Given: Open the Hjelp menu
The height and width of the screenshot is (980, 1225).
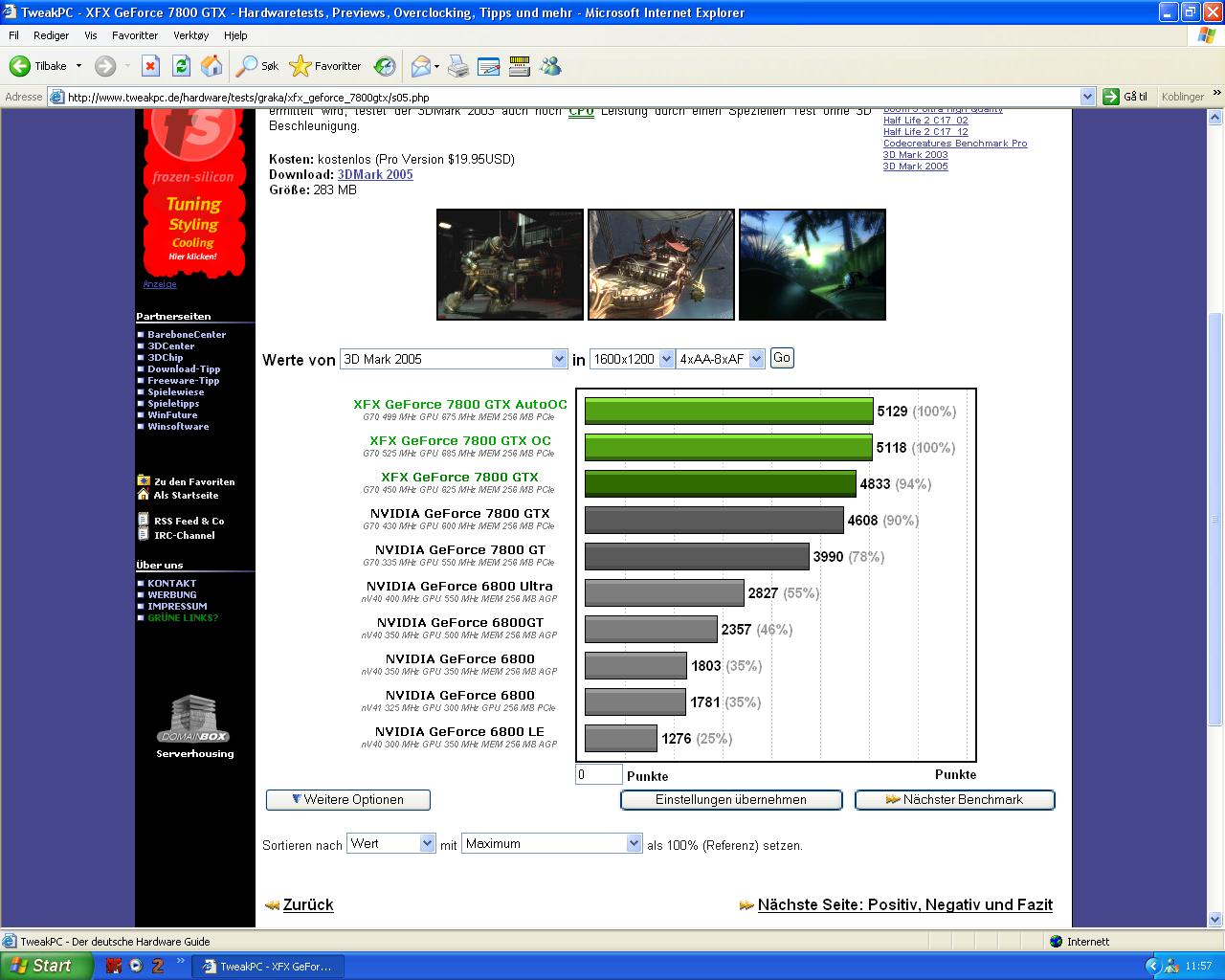Looking at the screenshot, I should click(235, 35).
